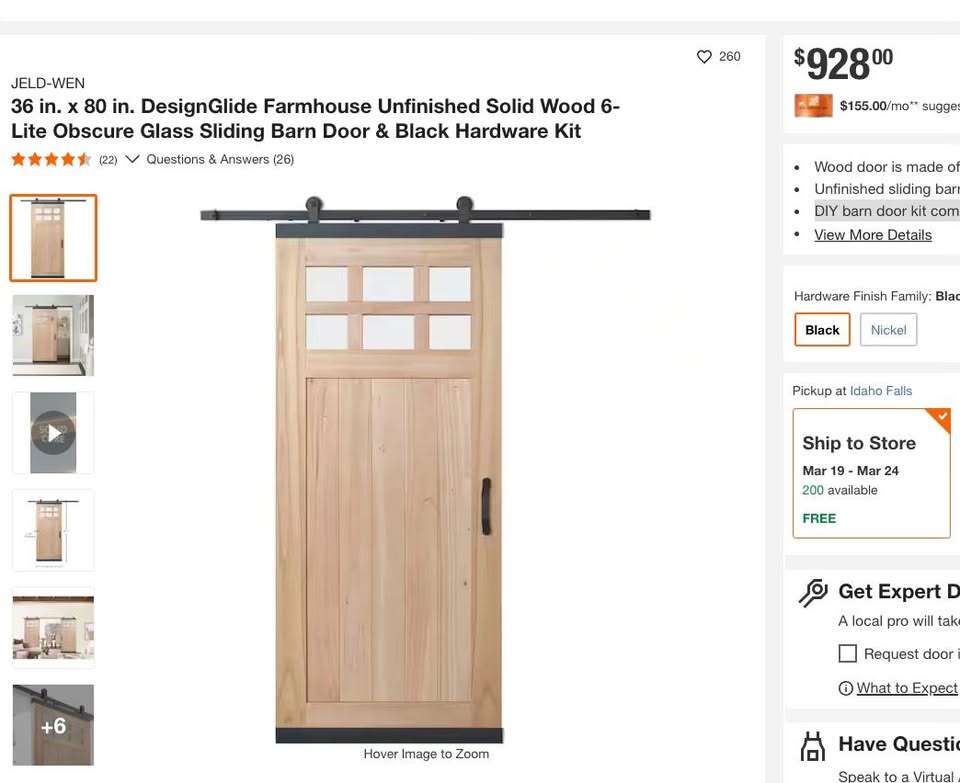Image resolution: width=960 pixels, height=783 pixels.
Task: Click the Home Depot credit card icon
Action: [813, 105]
